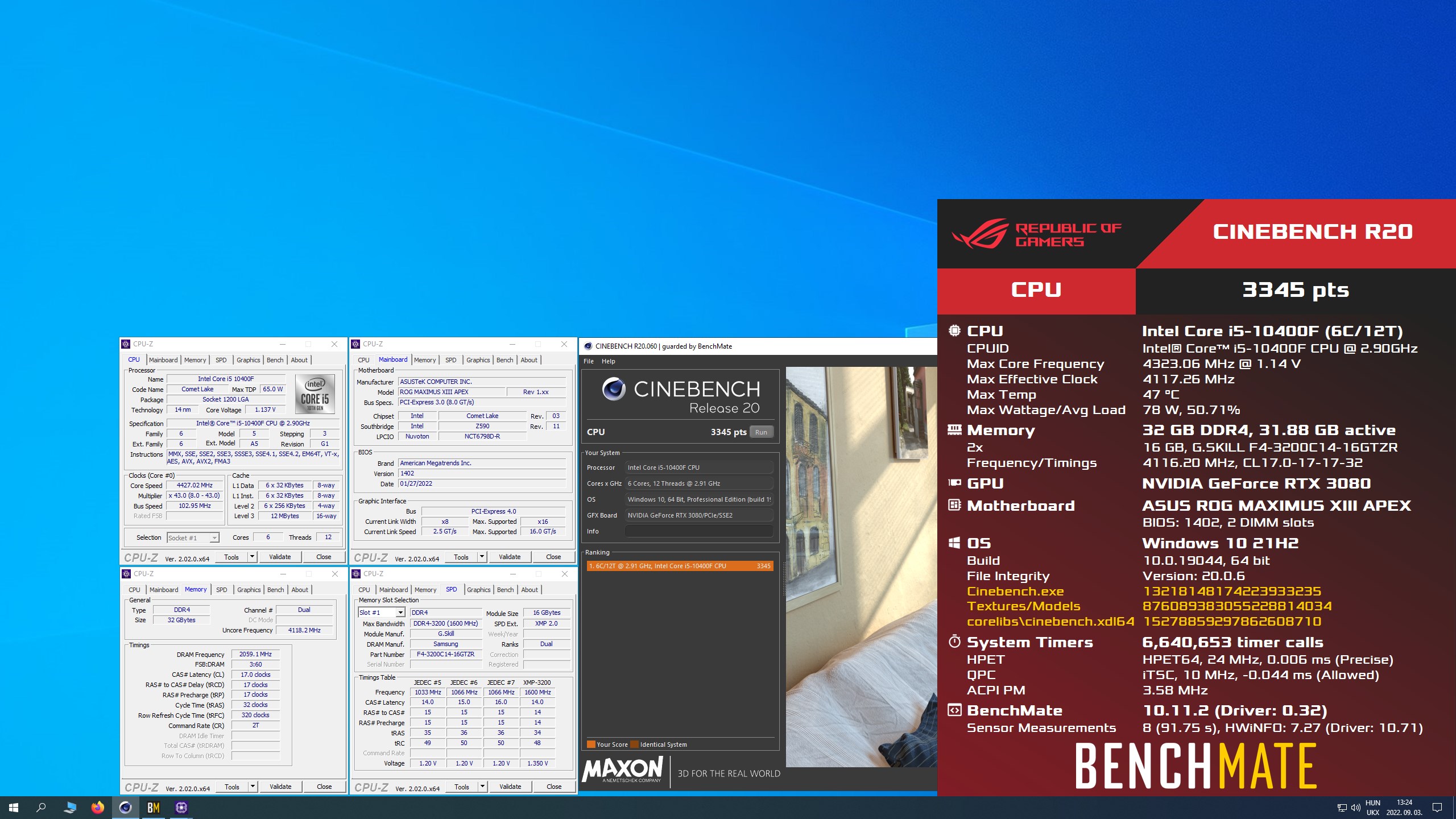Open About tab in SPD CPU-Z window
1456x819 pixels.
coord(530,590)
